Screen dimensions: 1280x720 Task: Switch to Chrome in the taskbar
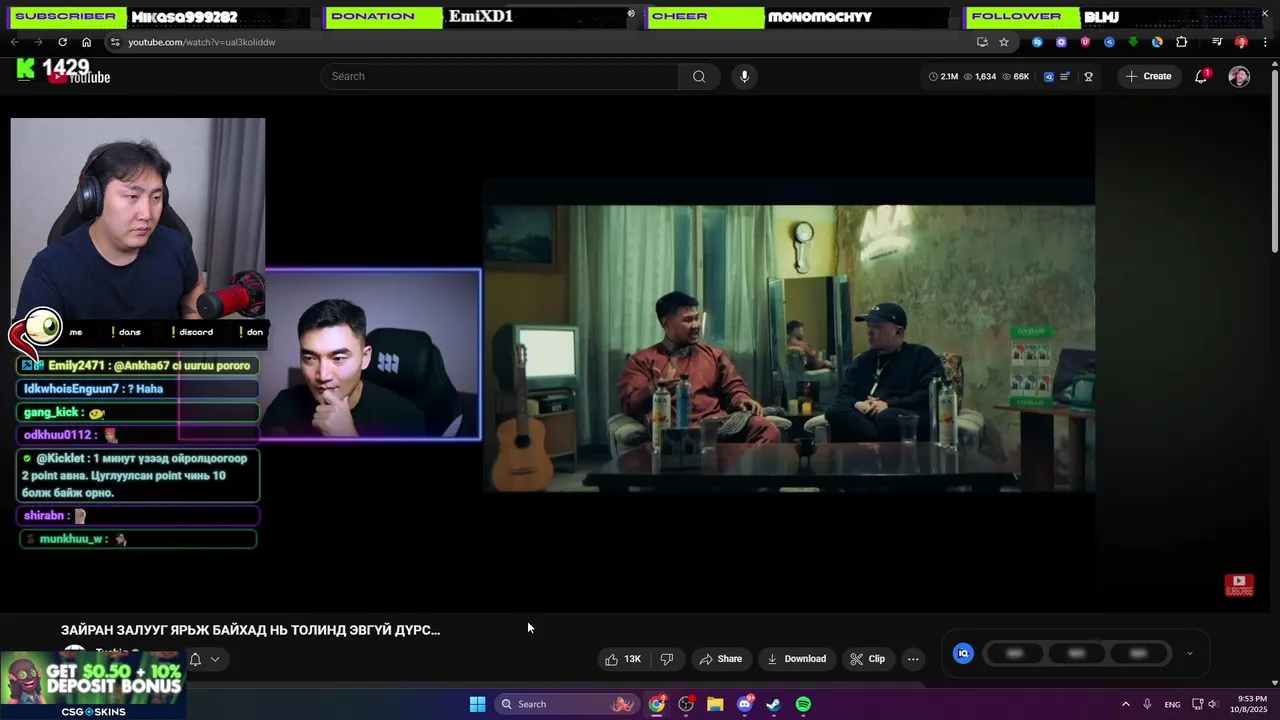(656, 704)
